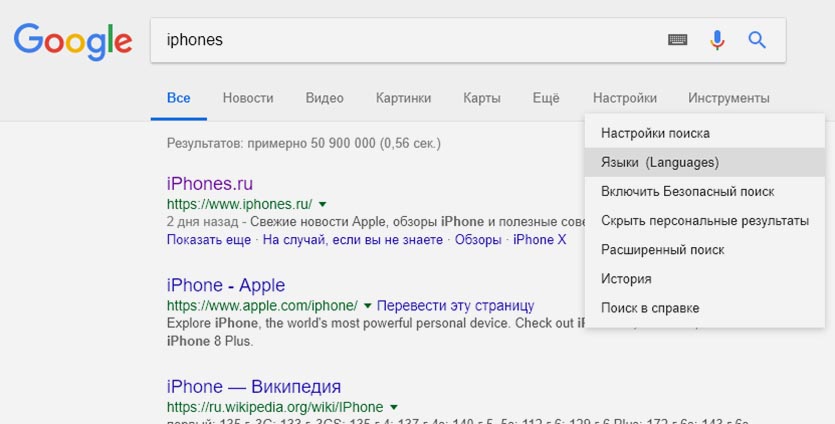Click the https://www.iphones.ru/ green URL

pos(240,205)
